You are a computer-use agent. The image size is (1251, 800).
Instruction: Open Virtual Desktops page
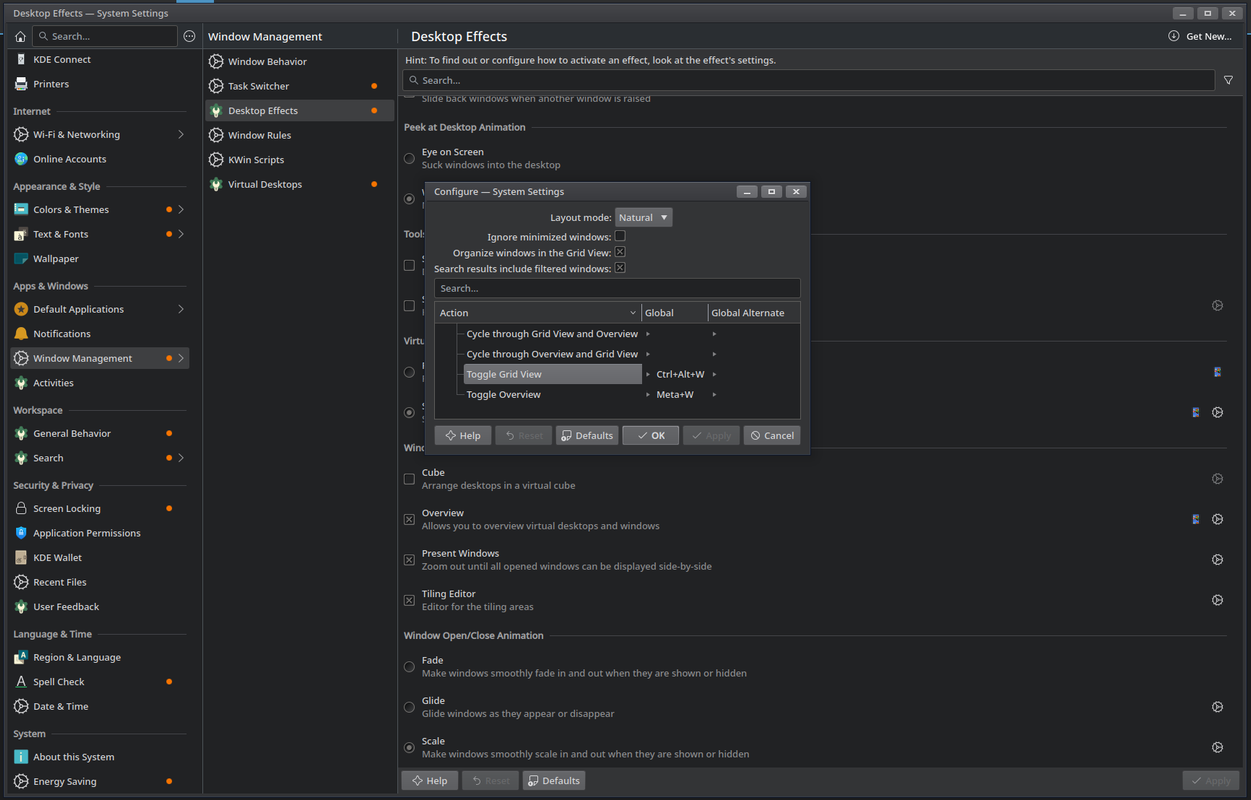pyautogui.click(x=300, y=184)
